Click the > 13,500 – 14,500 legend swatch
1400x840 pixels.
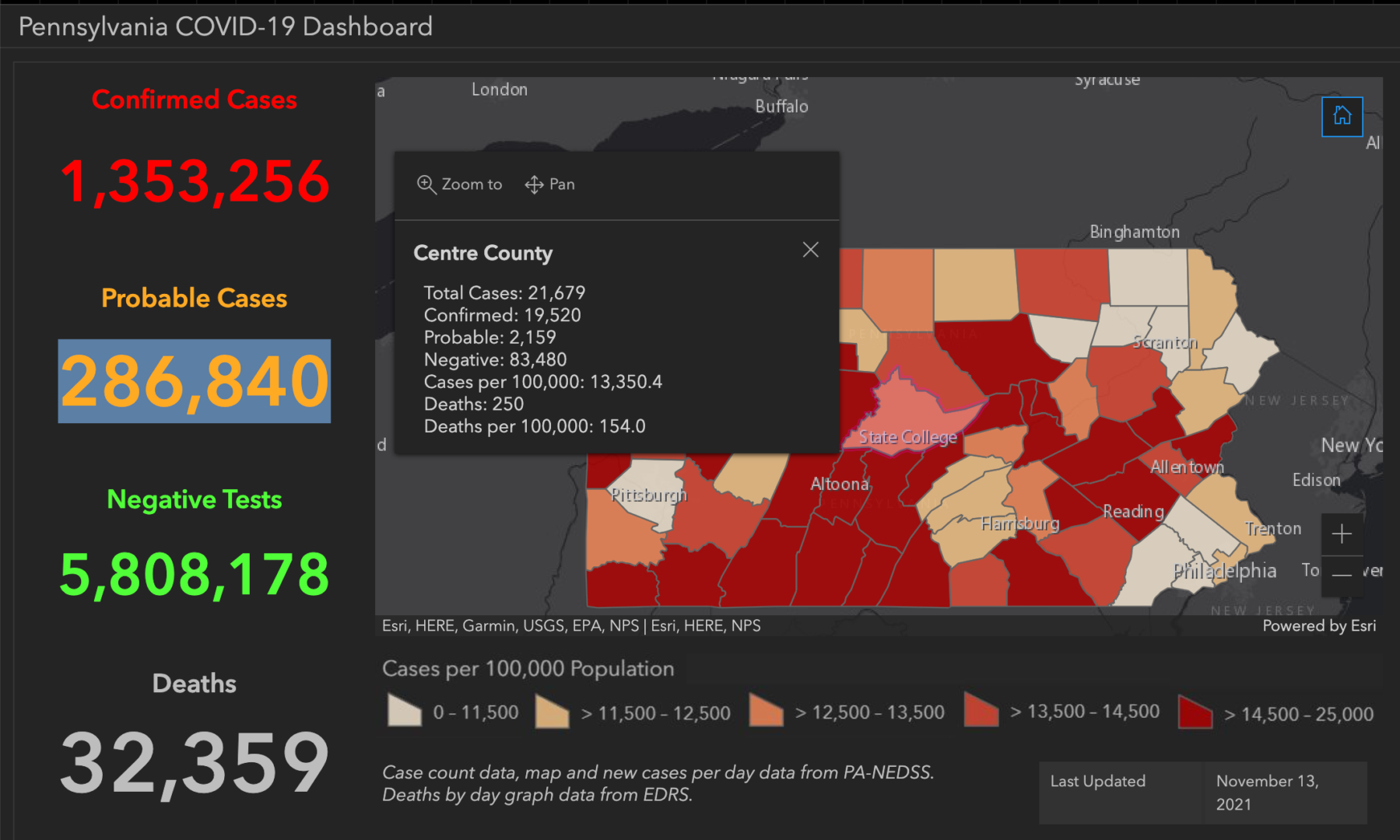tap(980, 709)
